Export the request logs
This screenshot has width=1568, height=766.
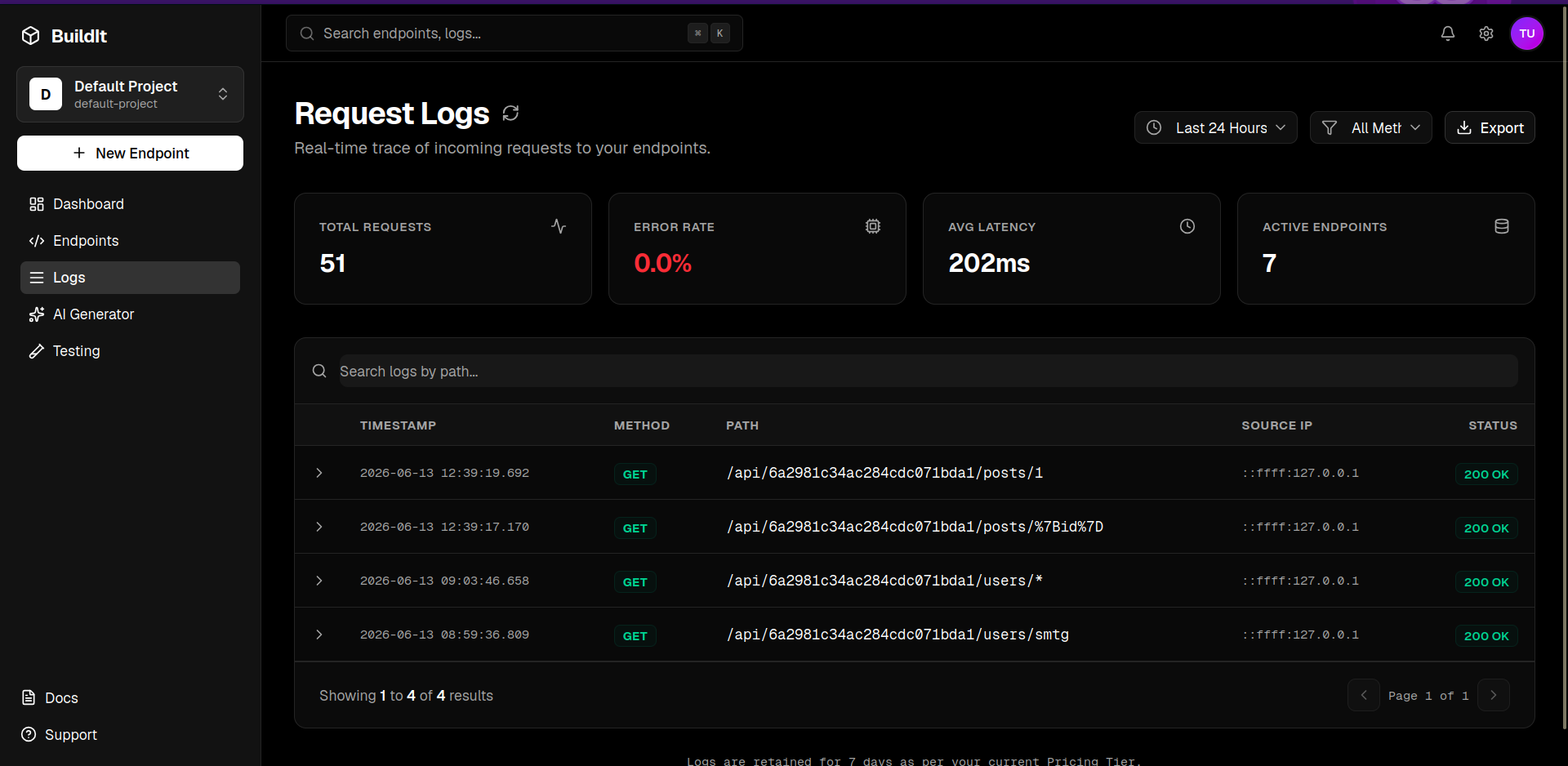pos(1490,127)
